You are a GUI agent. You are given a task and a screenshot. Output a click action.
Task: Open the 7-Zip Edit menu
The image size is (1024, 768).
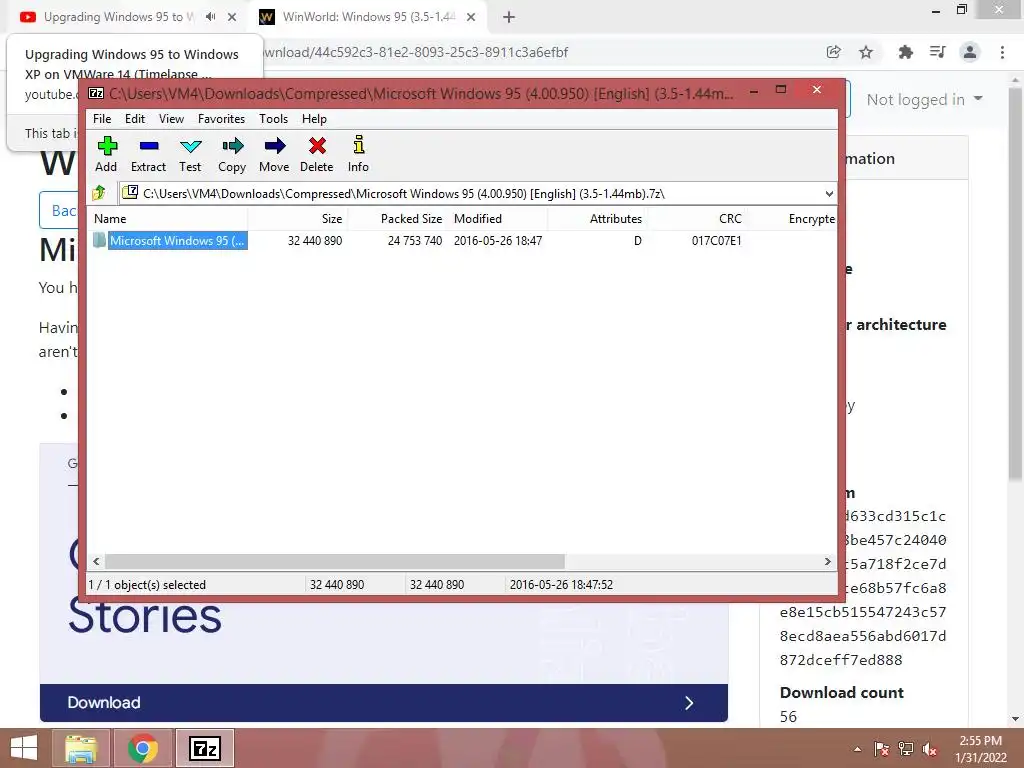(135, 119)
